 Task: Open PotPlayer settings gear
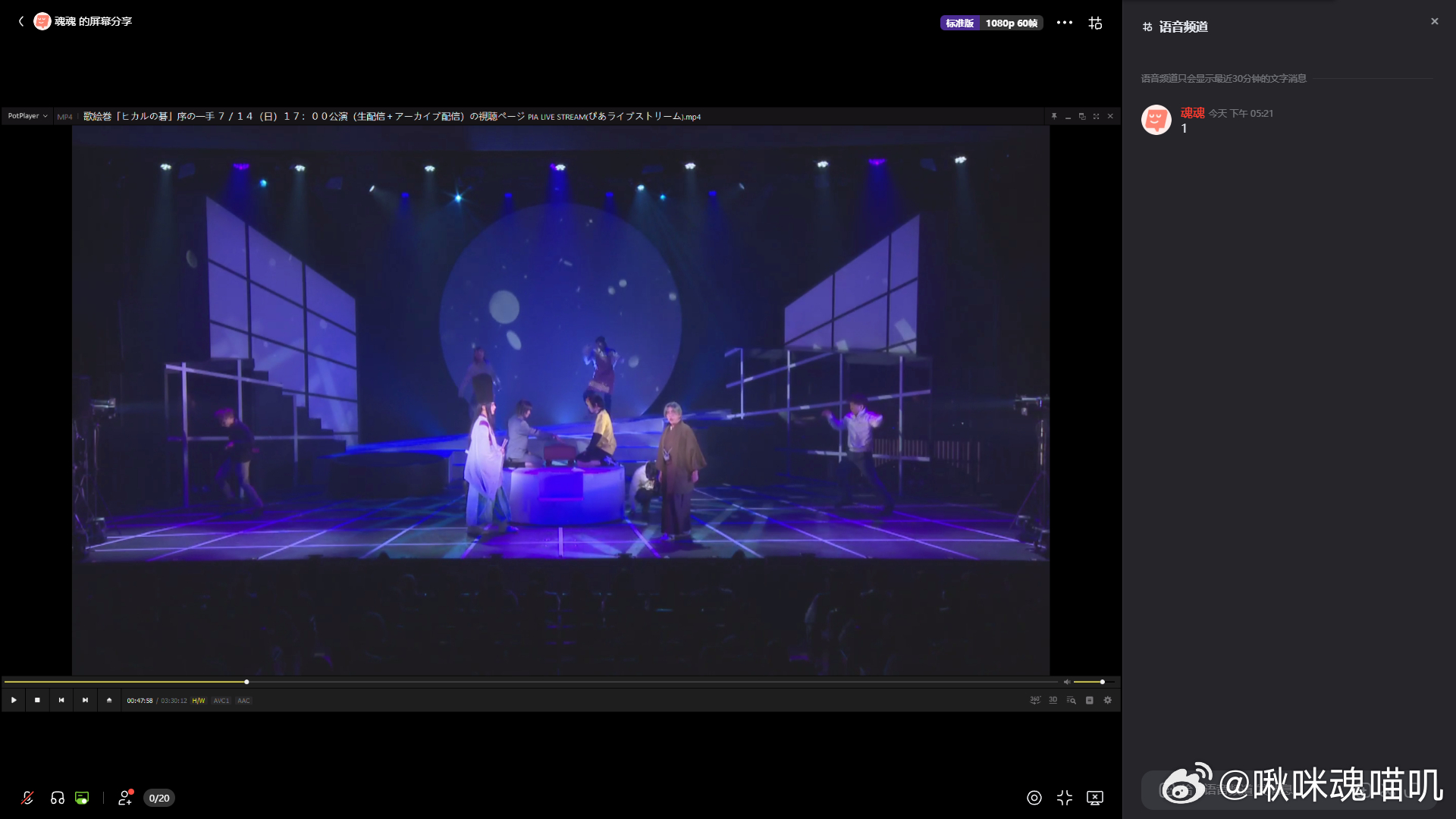1107,700
